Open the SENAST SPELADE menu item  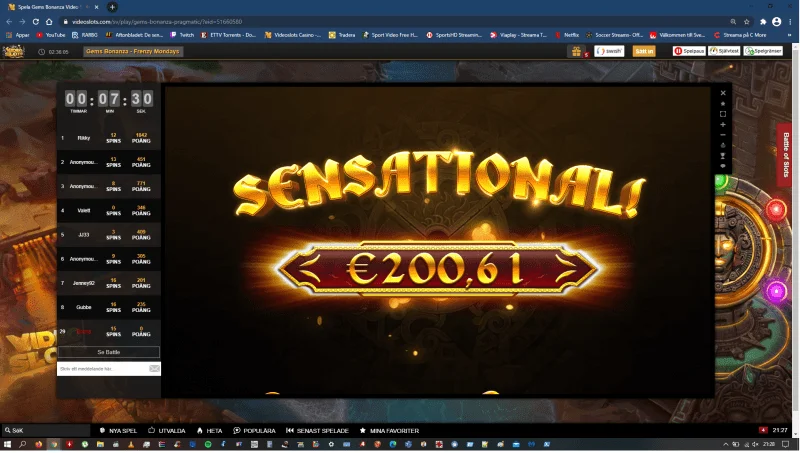pyautogui.click(x=317, y=431)
